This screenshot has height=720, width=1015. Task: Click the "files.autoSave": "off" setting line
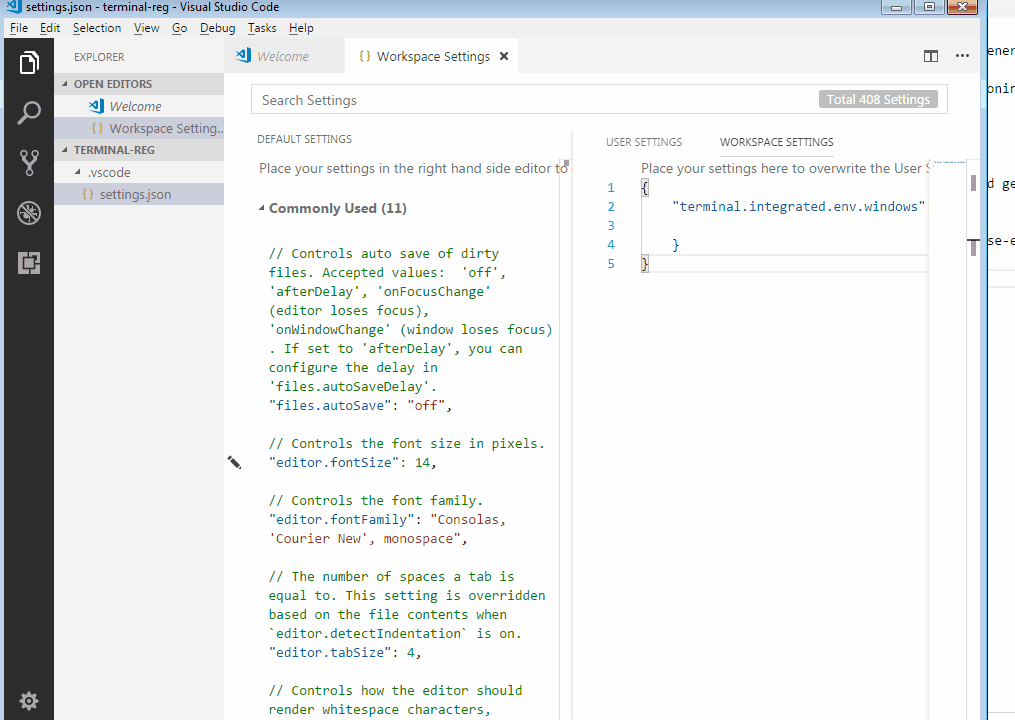tap(360, 405)
